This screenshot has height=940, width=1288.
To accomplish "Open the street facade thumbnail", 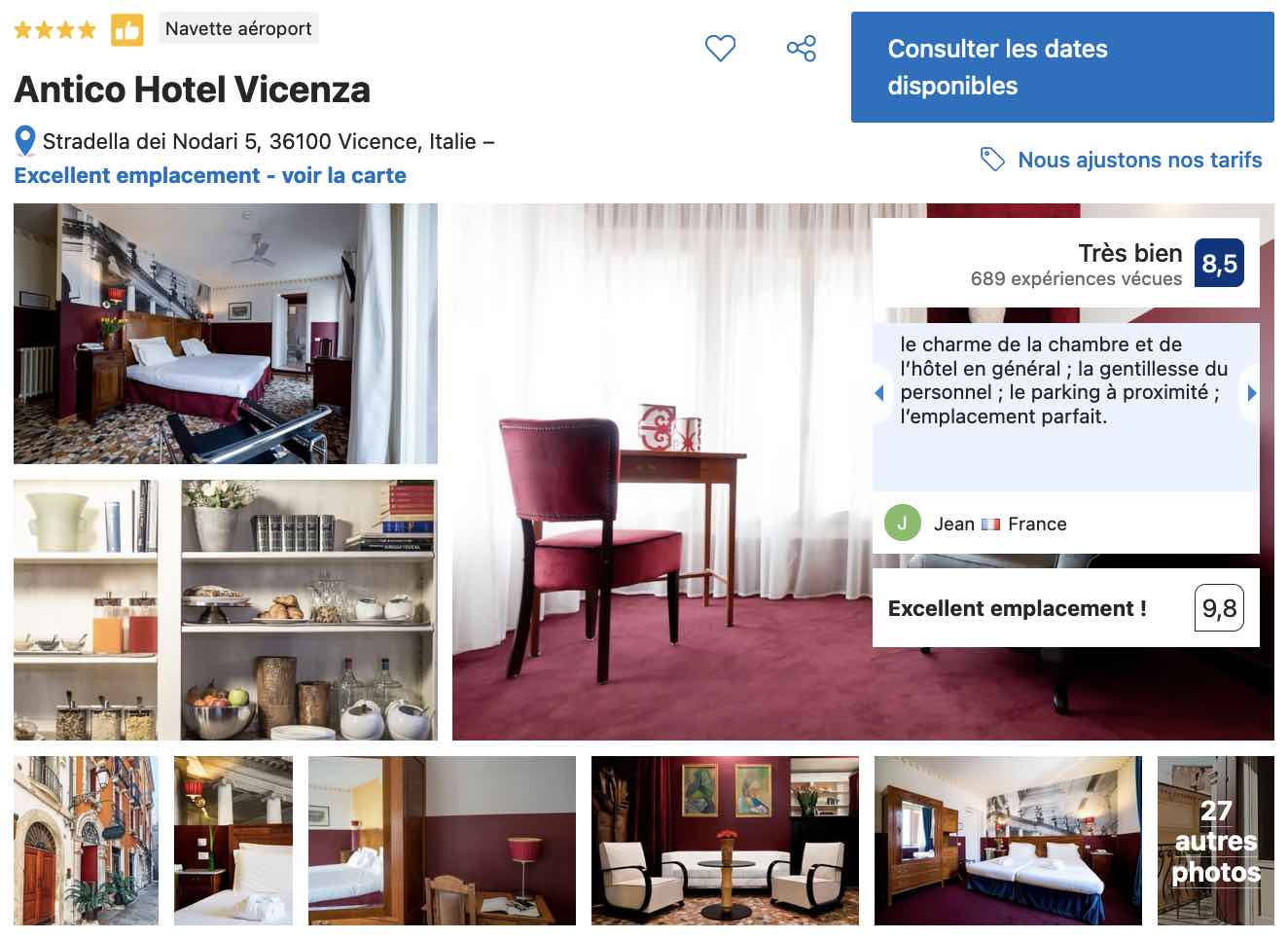I will point(86,841).
